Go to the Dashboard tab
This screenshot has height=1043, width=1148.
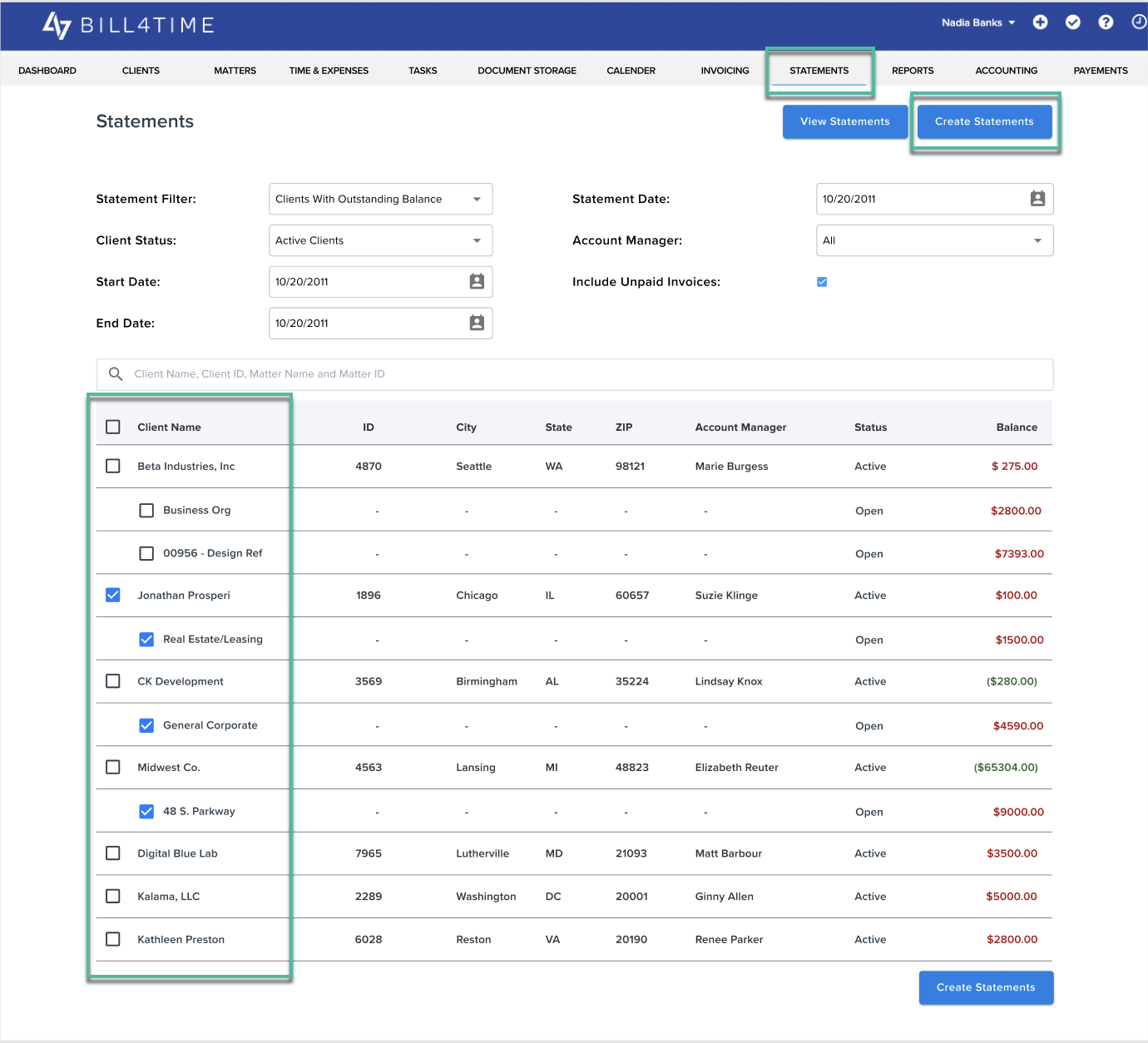point(47,71)
